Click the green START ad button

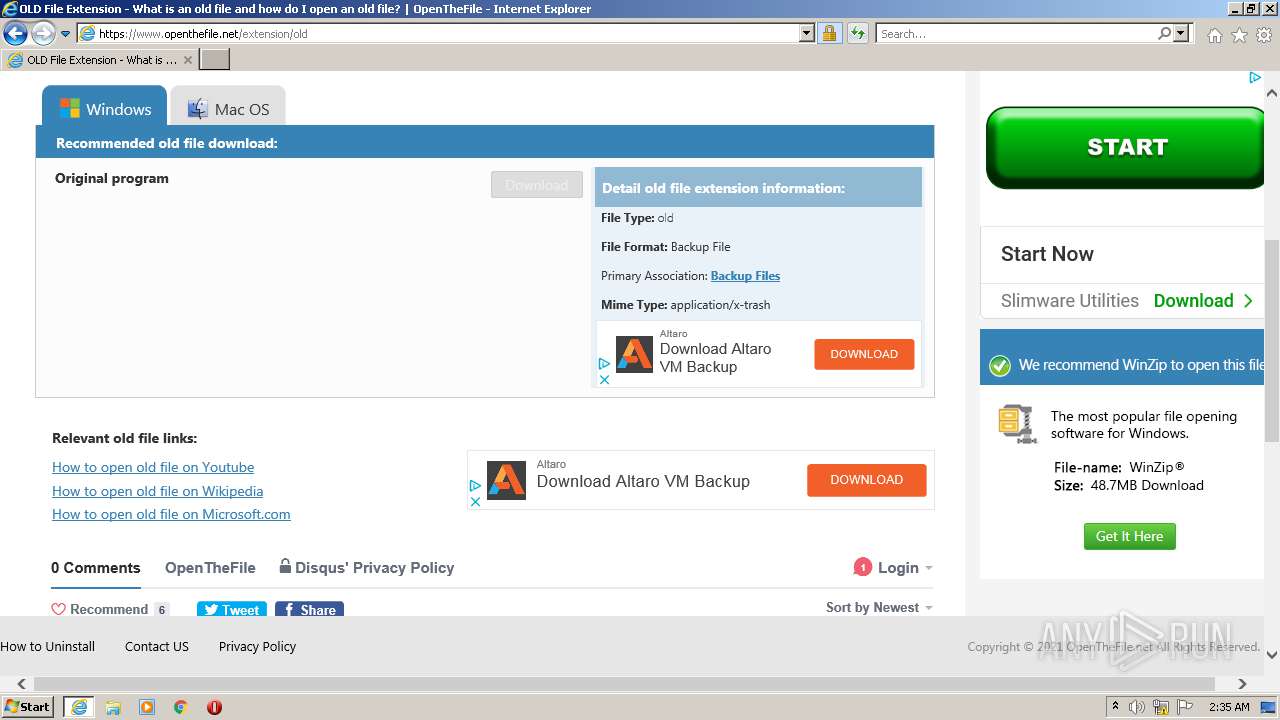click(x=1126, y=147)
